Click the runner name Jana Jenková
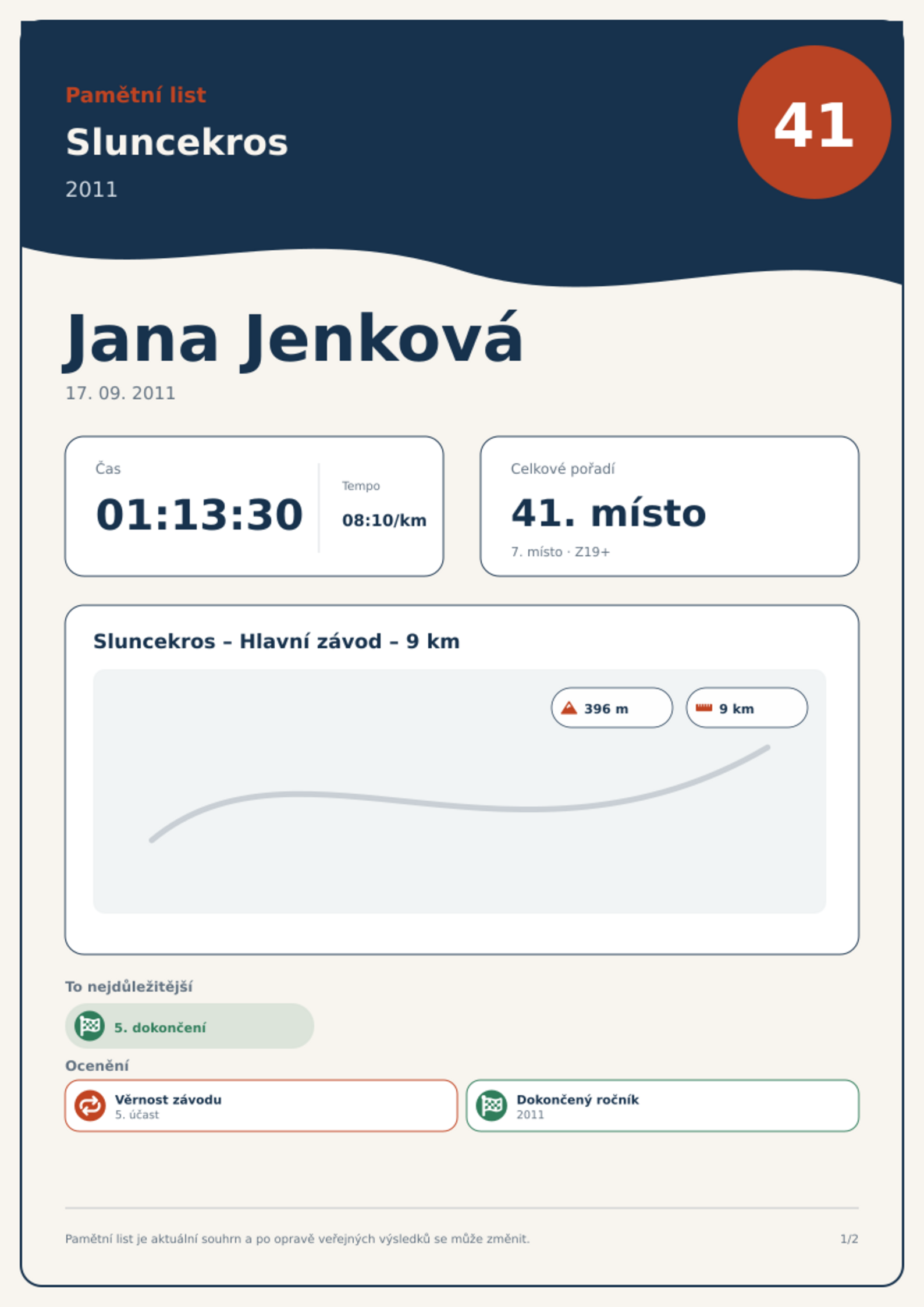This screenshot has height=1307, width=924. (293, 340)
